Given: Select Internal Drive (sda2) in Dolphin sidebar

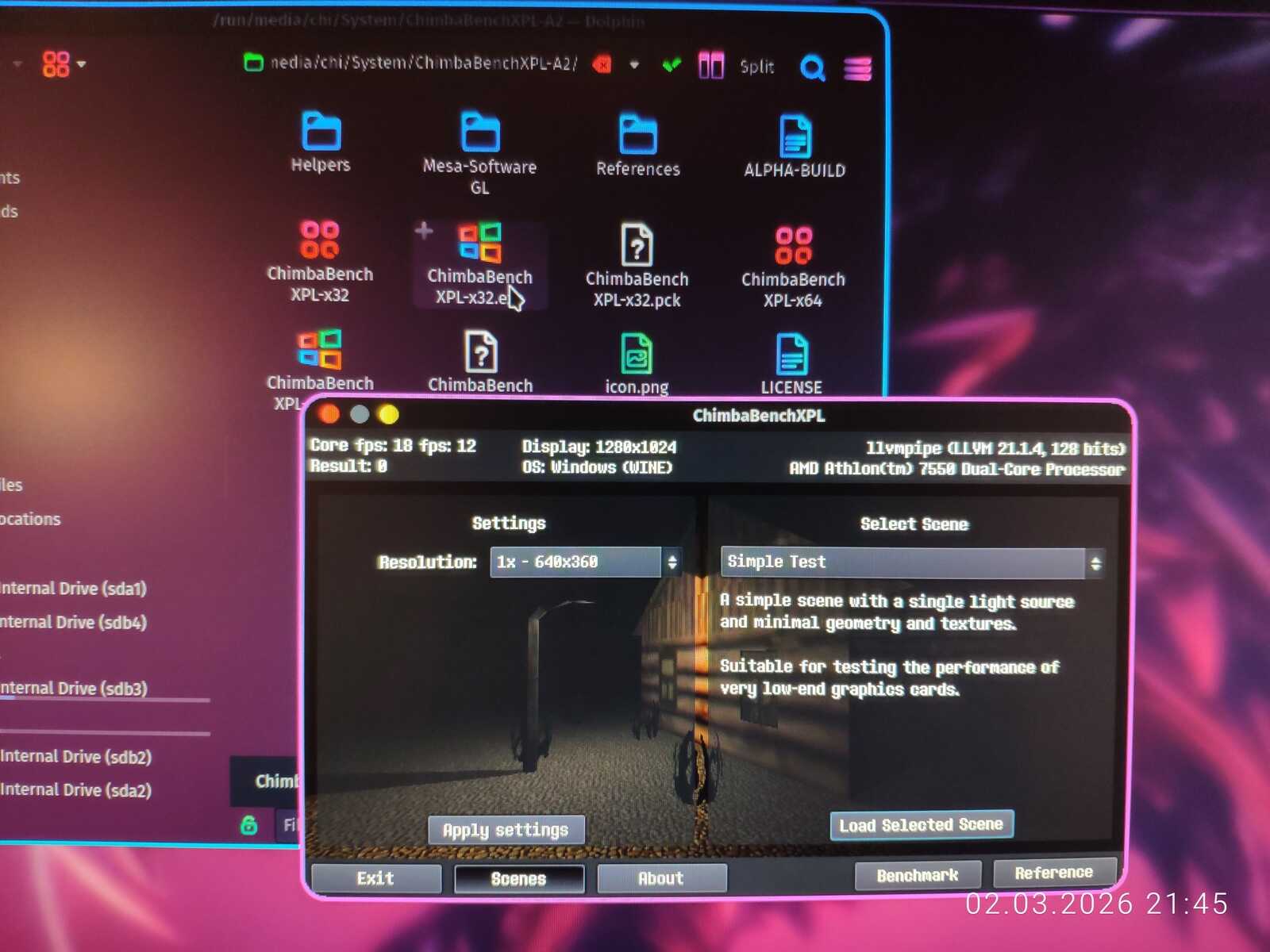Looking at the screenshot, I should (x=76, y=789).
